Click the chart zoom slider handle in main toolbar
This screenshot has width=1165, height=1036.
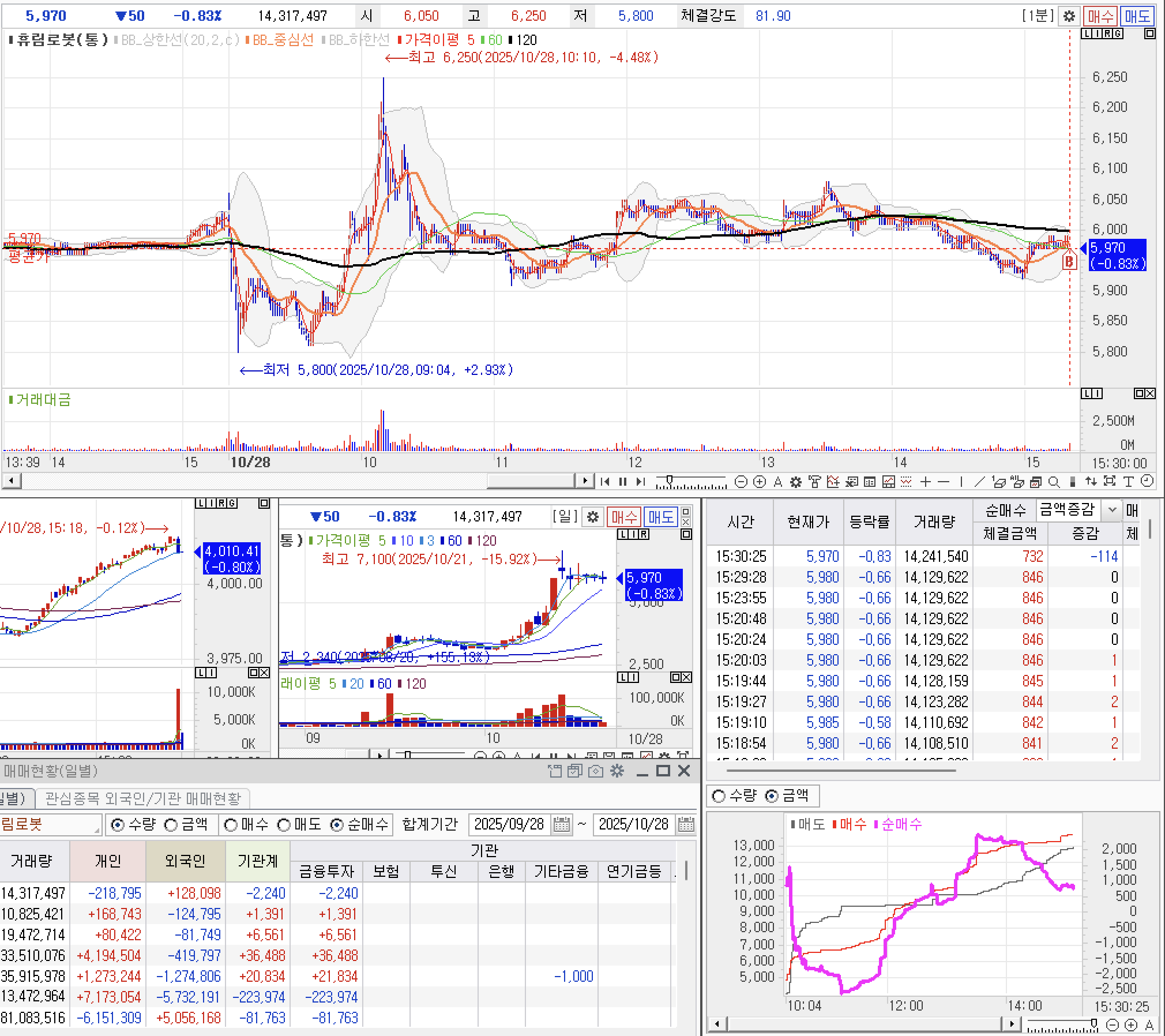(669, 480)
